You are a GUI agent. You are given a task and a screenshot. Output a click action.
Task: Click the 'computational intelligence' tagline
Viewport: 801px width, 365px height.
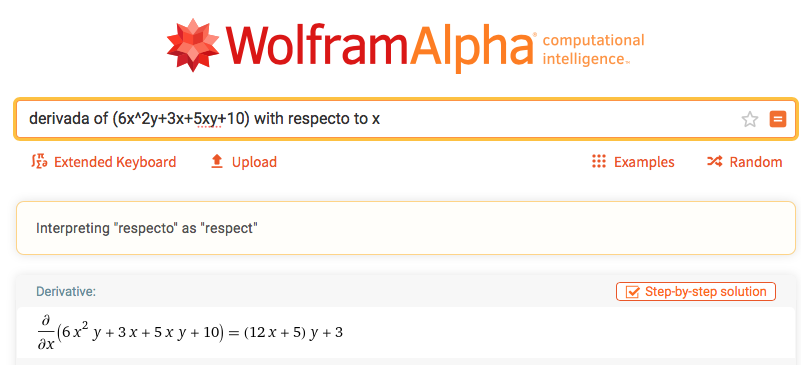click(593, 50)
